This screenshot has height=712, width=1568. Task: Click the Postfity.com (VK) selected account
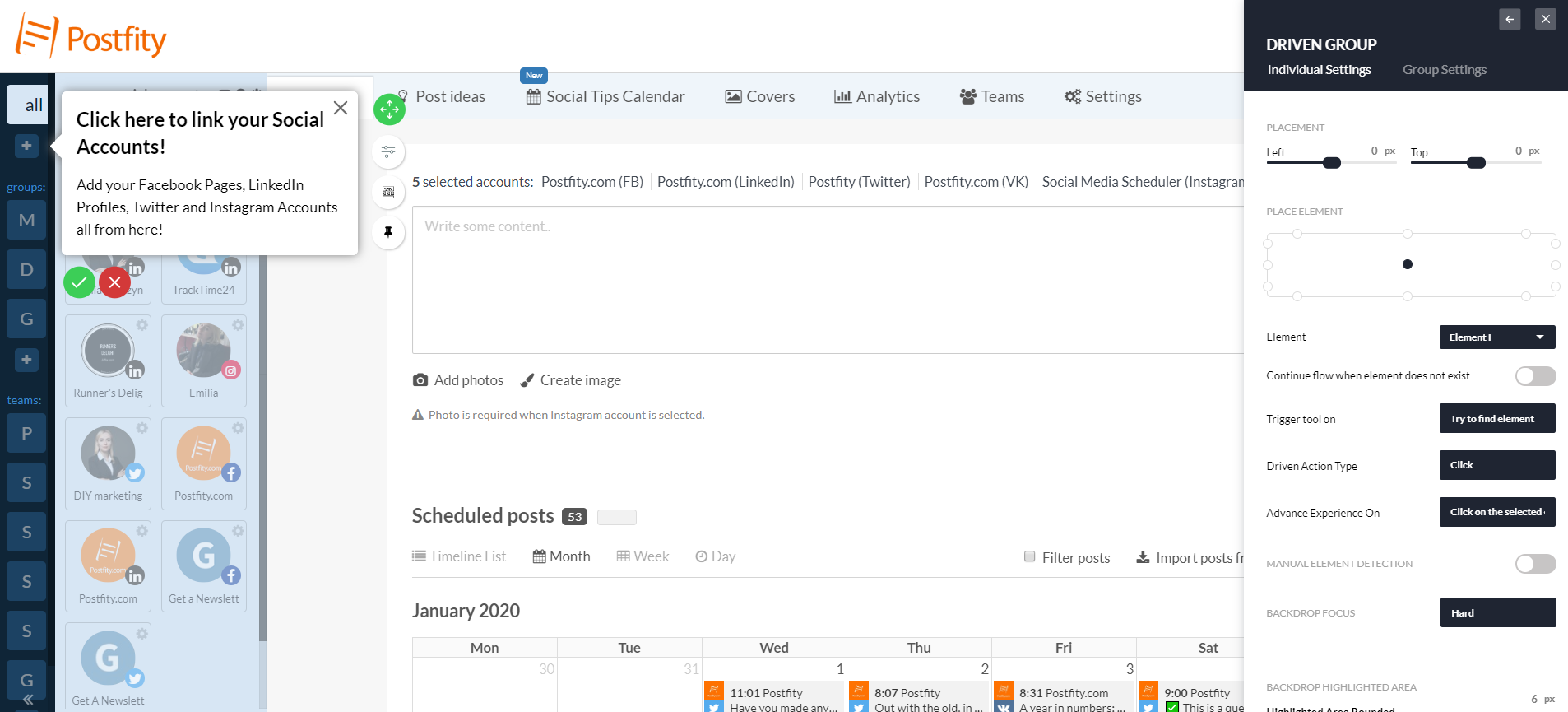(976, 182)
